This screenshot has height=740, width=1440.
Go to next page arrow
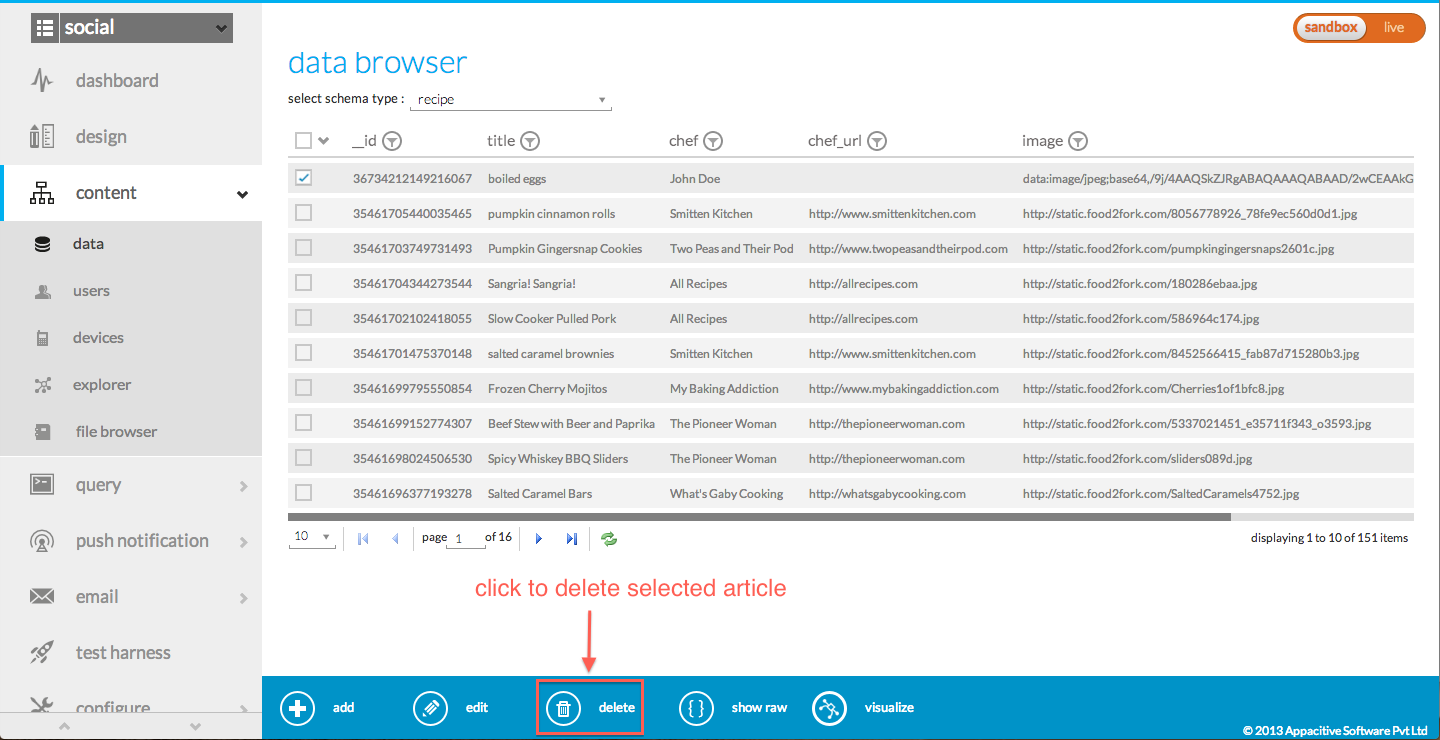pyautogui.click(x=539, y=539)
